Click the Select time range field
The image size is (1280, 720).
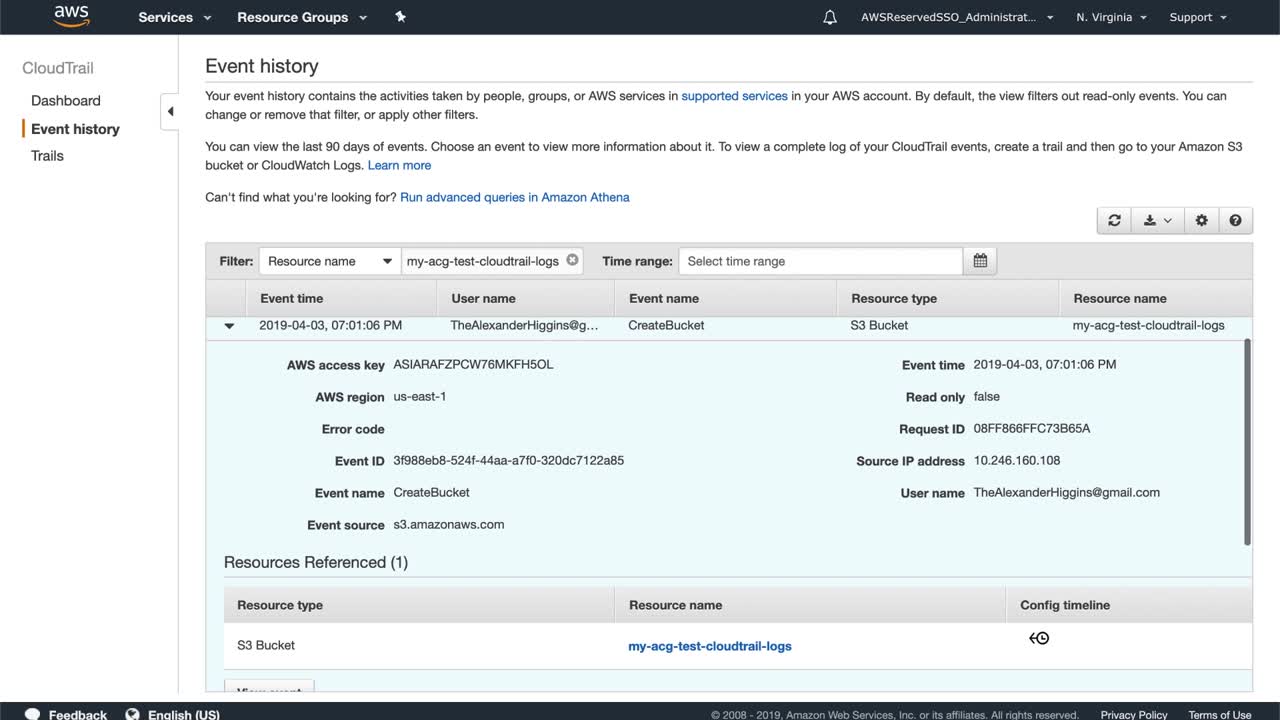coord(820,261)
